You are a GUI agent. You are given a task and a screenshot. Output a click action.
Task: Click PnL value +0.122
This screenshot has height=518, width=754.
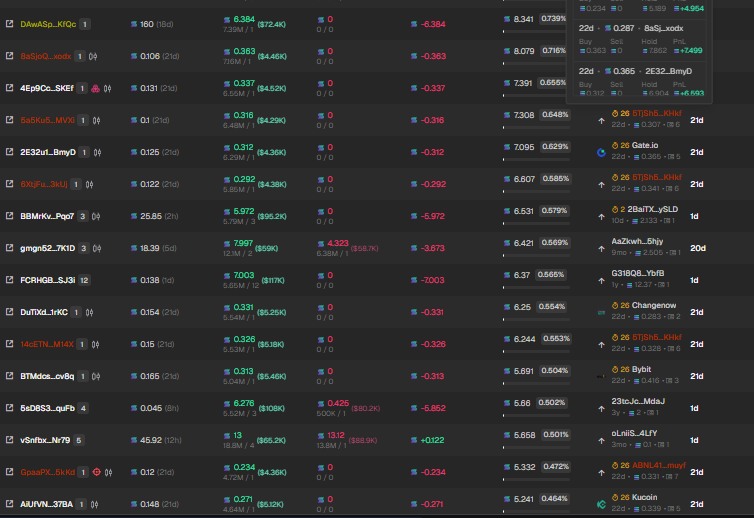coord(432,440)
